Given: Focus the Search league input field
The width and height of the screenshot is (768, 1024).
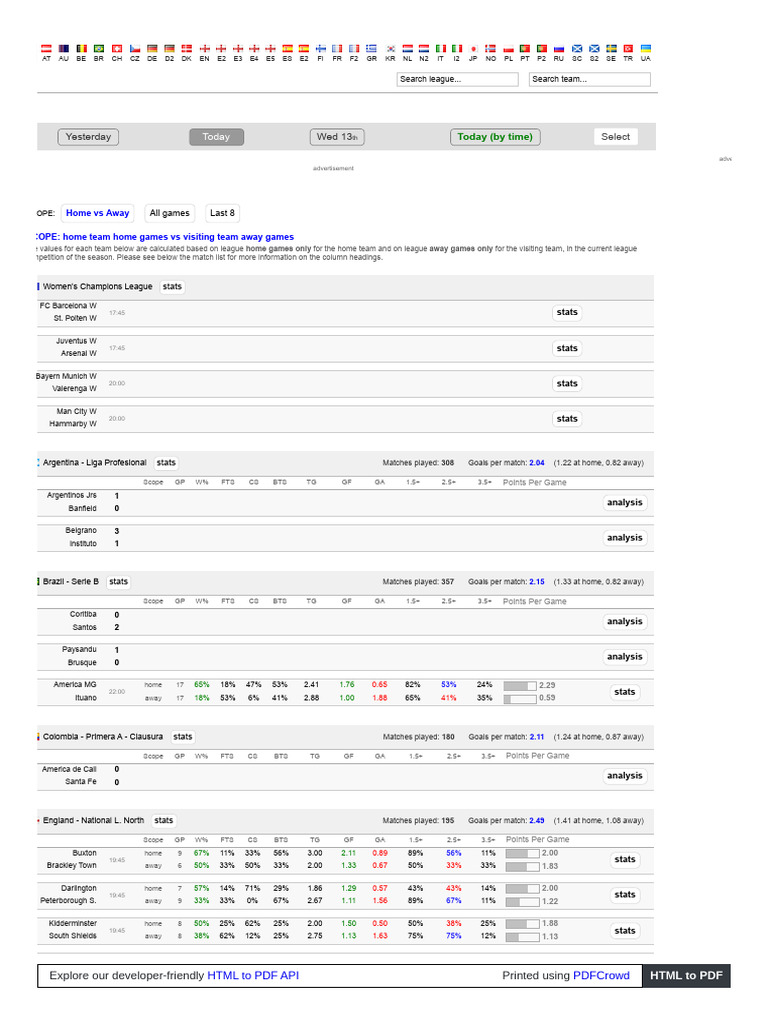Looking at the screenshot, I should coord(457,79).
